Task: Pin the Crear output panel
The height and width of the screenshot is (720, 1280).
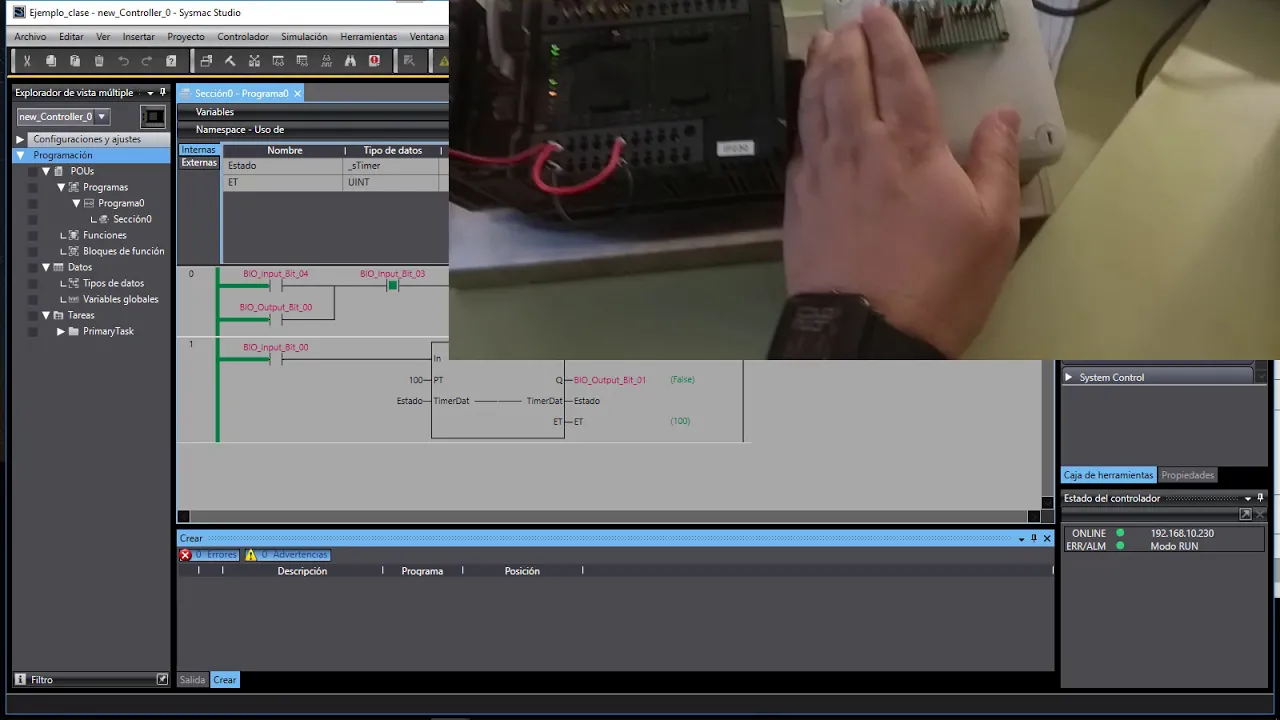Action: [x=1034, y=538]
